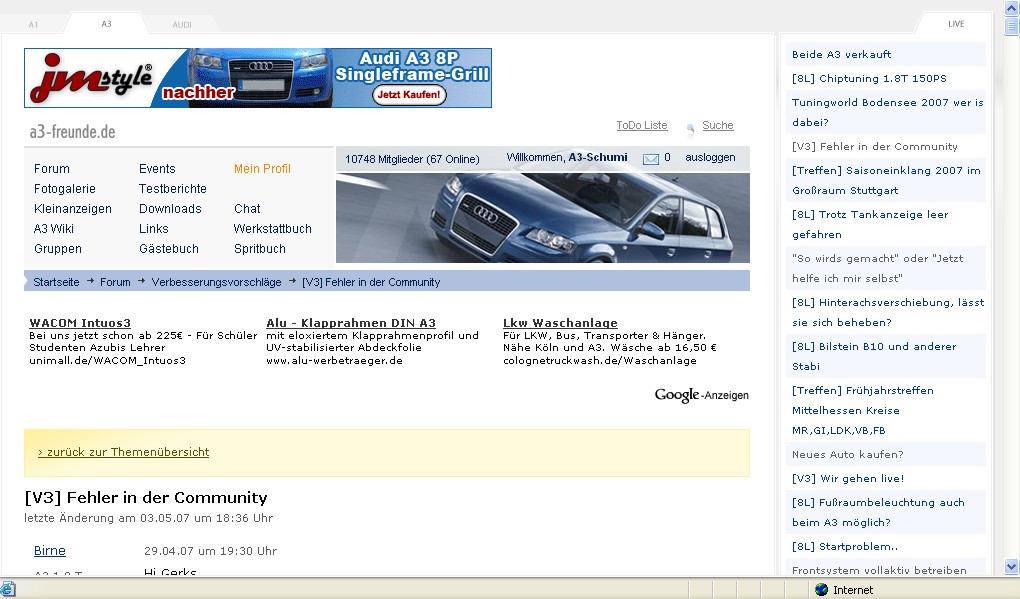Open the A3 Wiki
Image resolution: width=1020 pixels, height=599 pixels.
pos(53,229)
